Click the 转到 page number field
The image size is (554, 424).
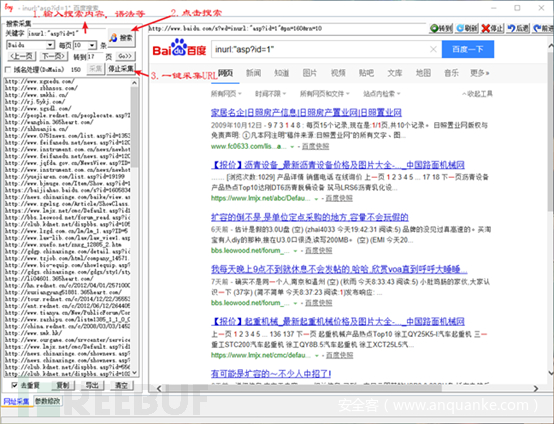[95, 57]
